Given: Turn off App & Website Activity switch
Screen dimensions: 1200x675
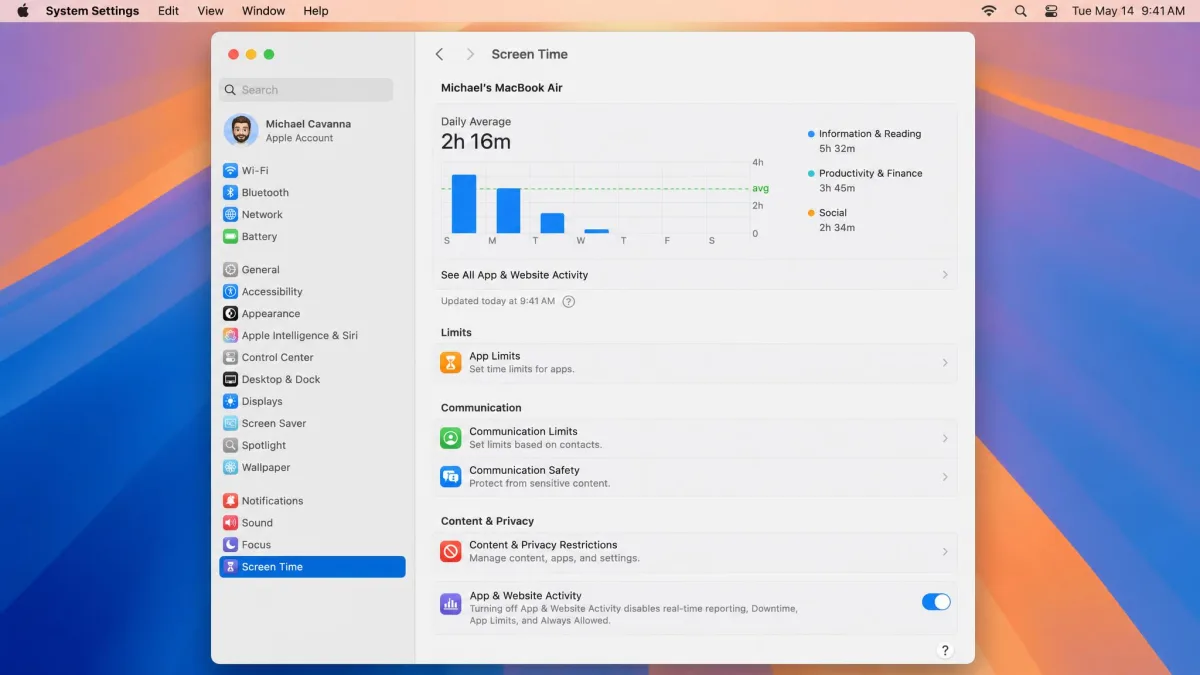Looking at the screenshot, I should click(936, 601).
